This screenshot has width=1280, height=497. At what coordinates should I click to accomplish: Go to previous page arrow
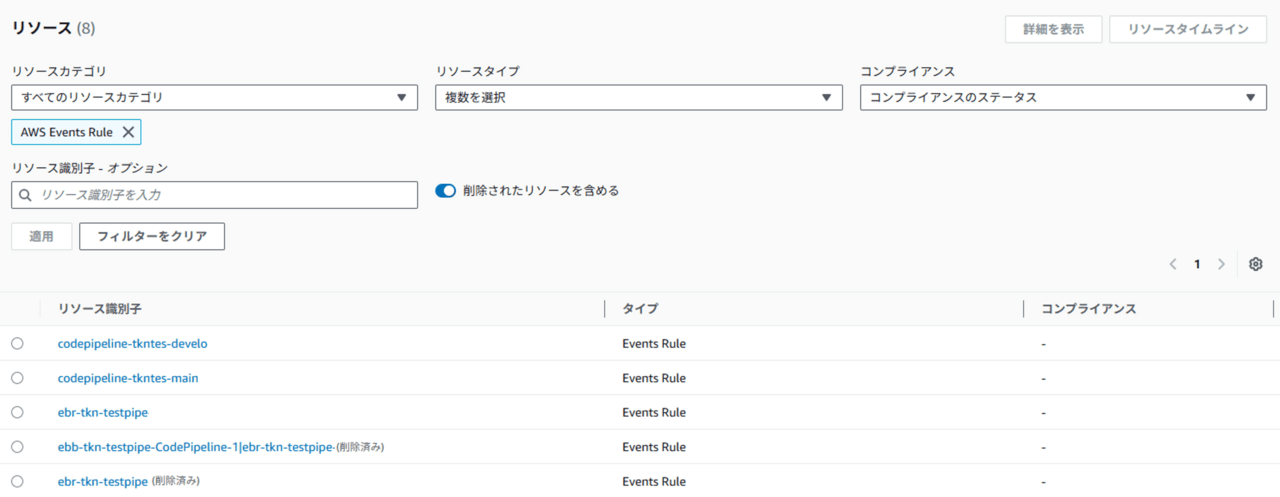[1173, 265]
